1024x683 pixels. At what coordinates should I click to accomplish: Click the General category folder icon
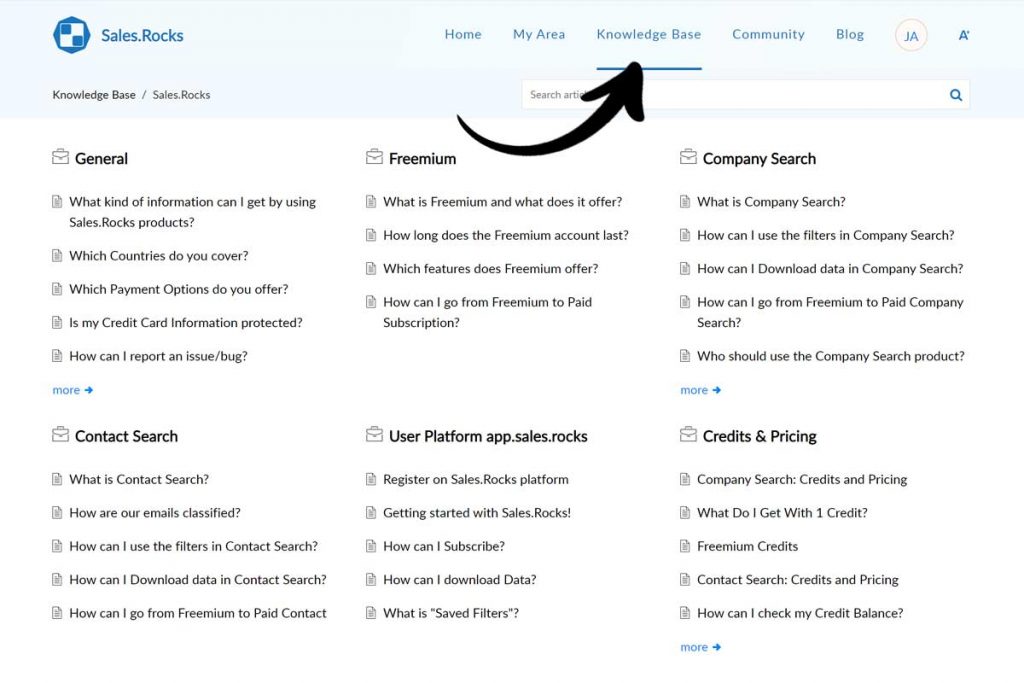60,158
